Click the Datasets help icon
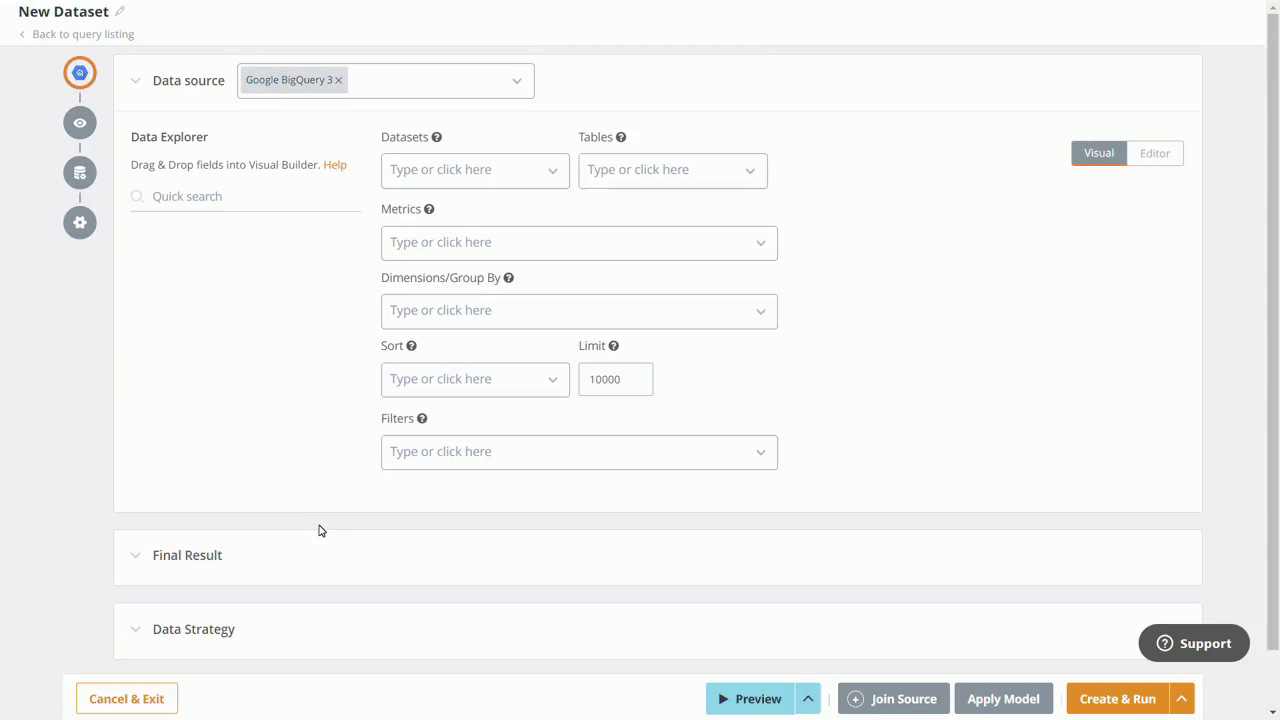Viewport: 1280px width, 720px height. coord(436,137)
